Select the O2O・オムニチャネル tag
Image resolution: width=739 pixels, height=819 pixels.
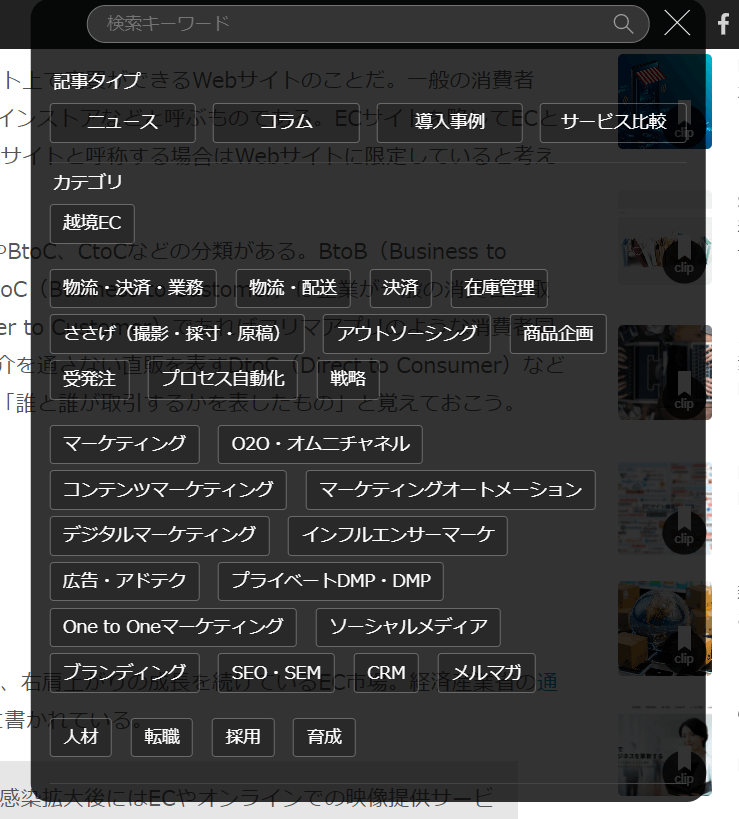coord(320,444)
